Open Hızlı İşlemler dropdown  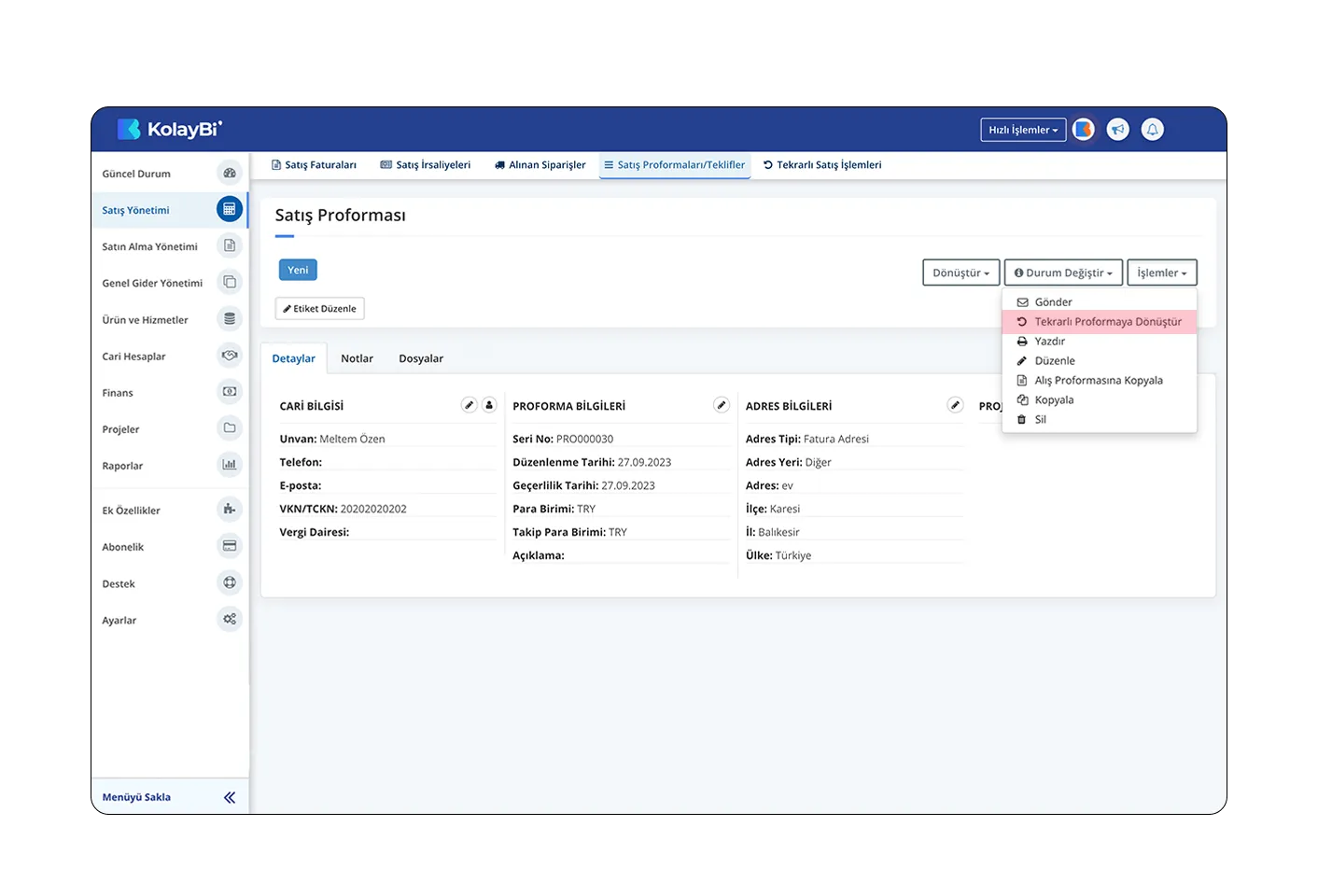pos(1023,130)
